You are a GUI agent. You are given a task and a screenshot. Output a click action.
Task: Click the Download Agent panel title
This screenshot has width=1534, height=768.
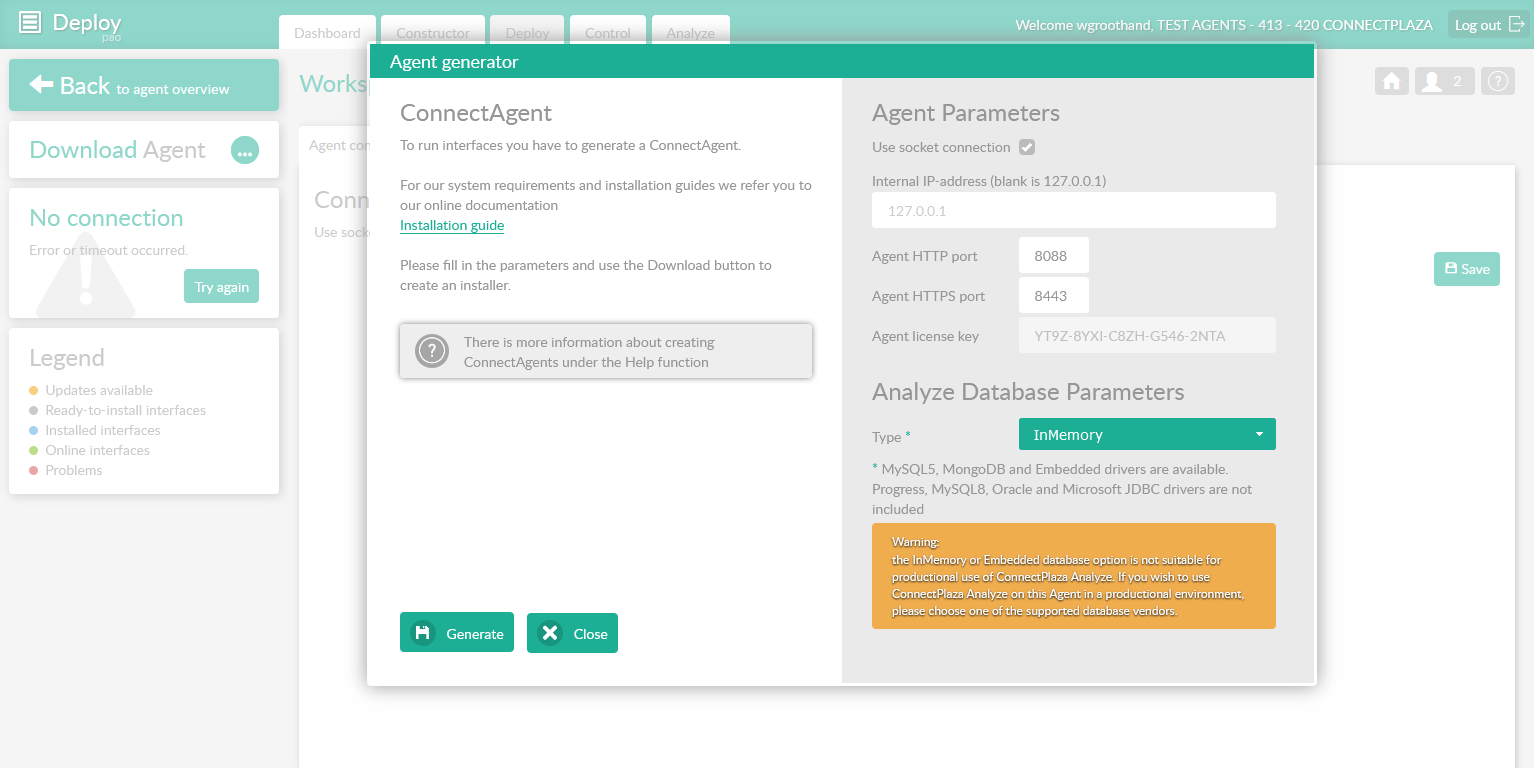pos(117,150)
